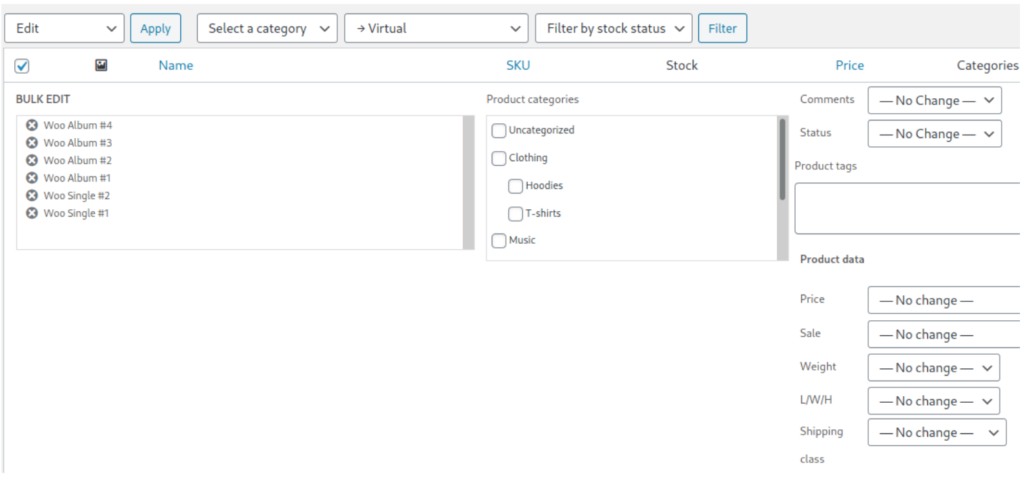Screen dimensions: 1024x478
Task: Open the L/W/H No change dropdown
Action: [x=934, y=401]
